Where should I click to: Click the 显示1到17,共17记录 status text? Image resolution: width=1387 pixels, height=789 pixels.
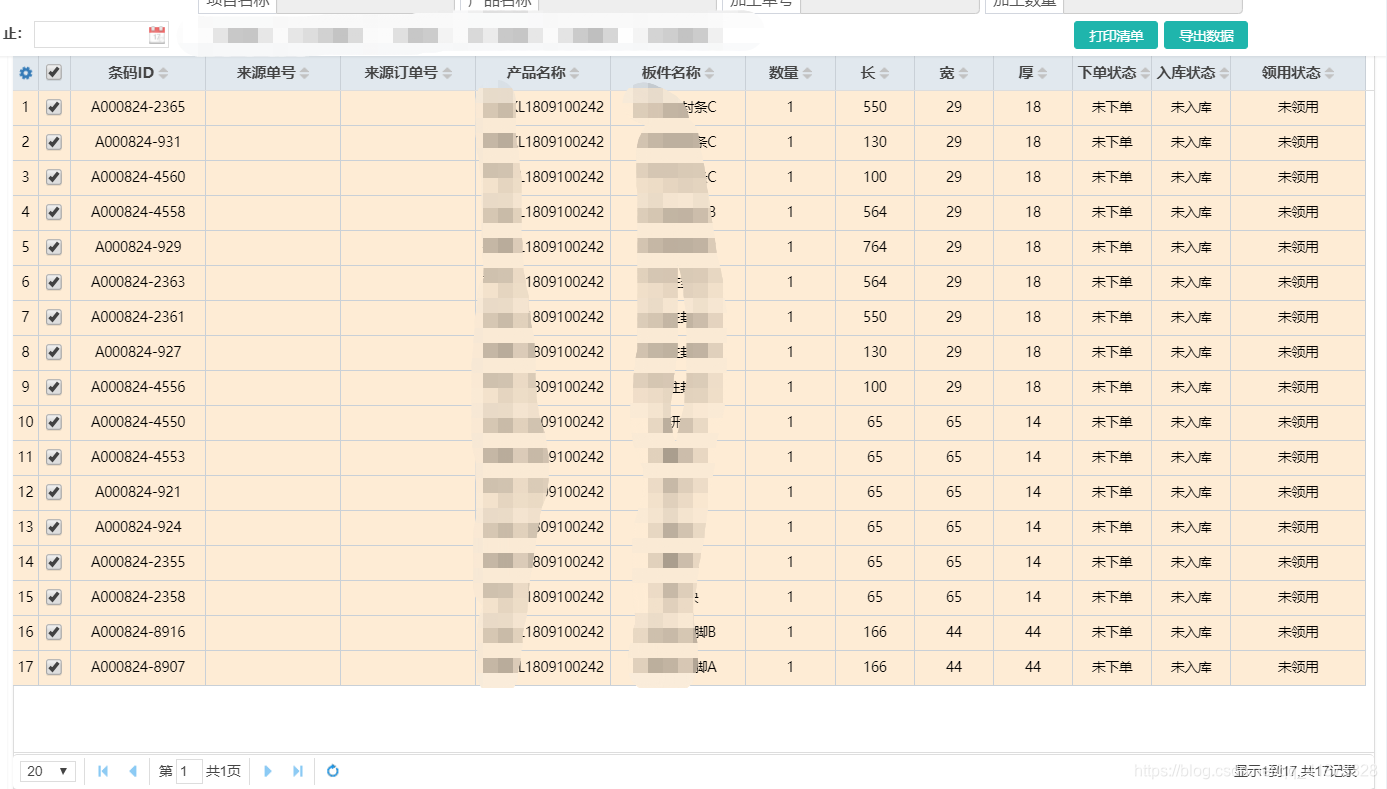click(x=1295, y=771)
